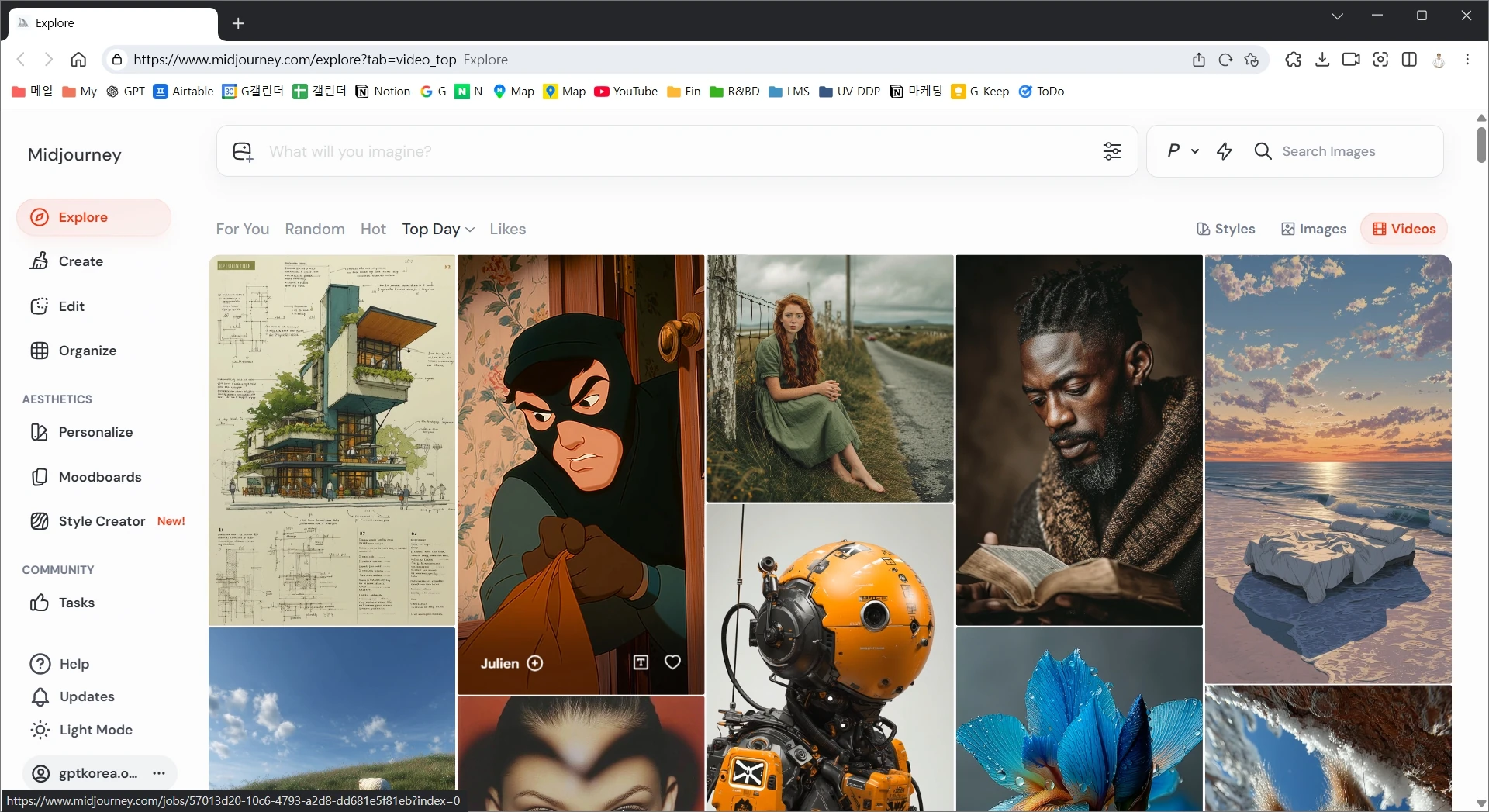Open the Airtable bookmark
The width and height of the screenshot is (1489, 812).
pyautogui.click(x=183, y=92)
